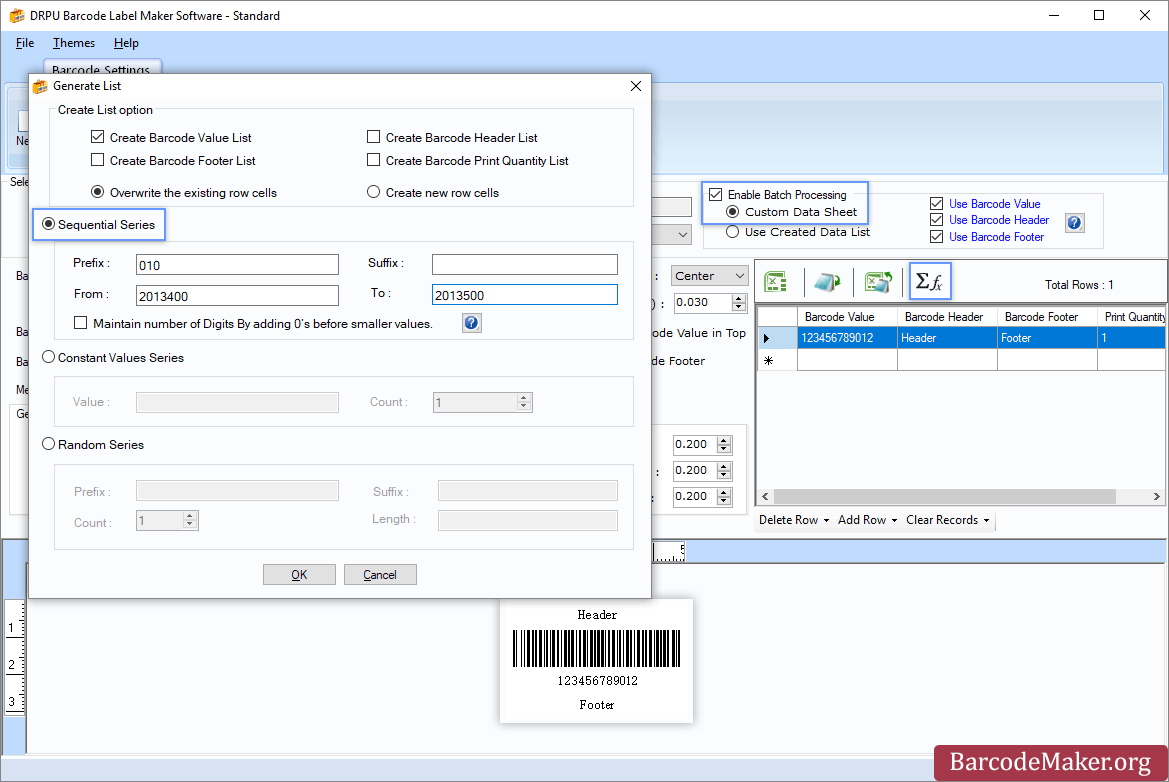Click the Header cell in data grid

coord(948,338)
